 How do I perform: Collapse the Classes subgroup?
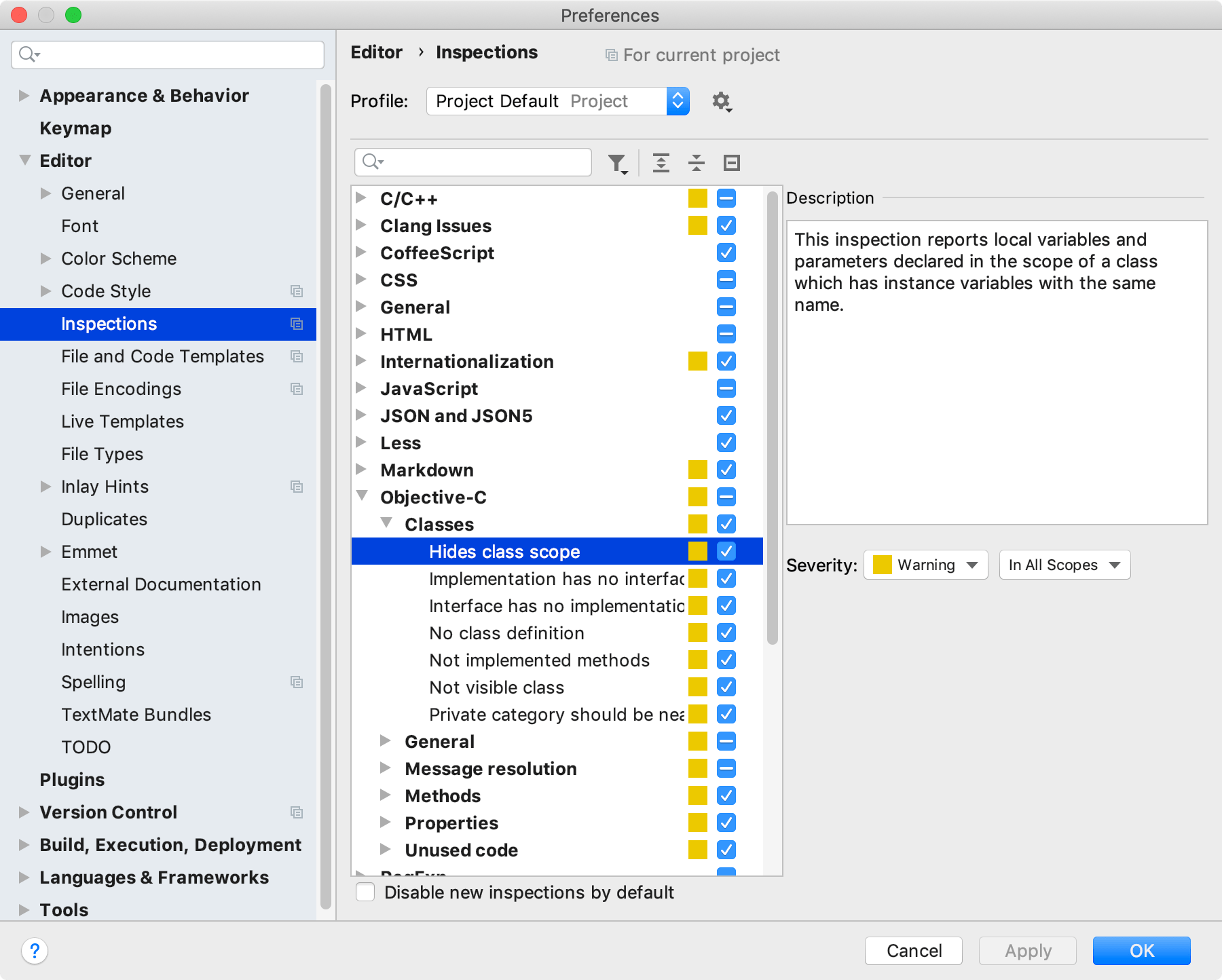pyautogui.click(x=386, y=523)
